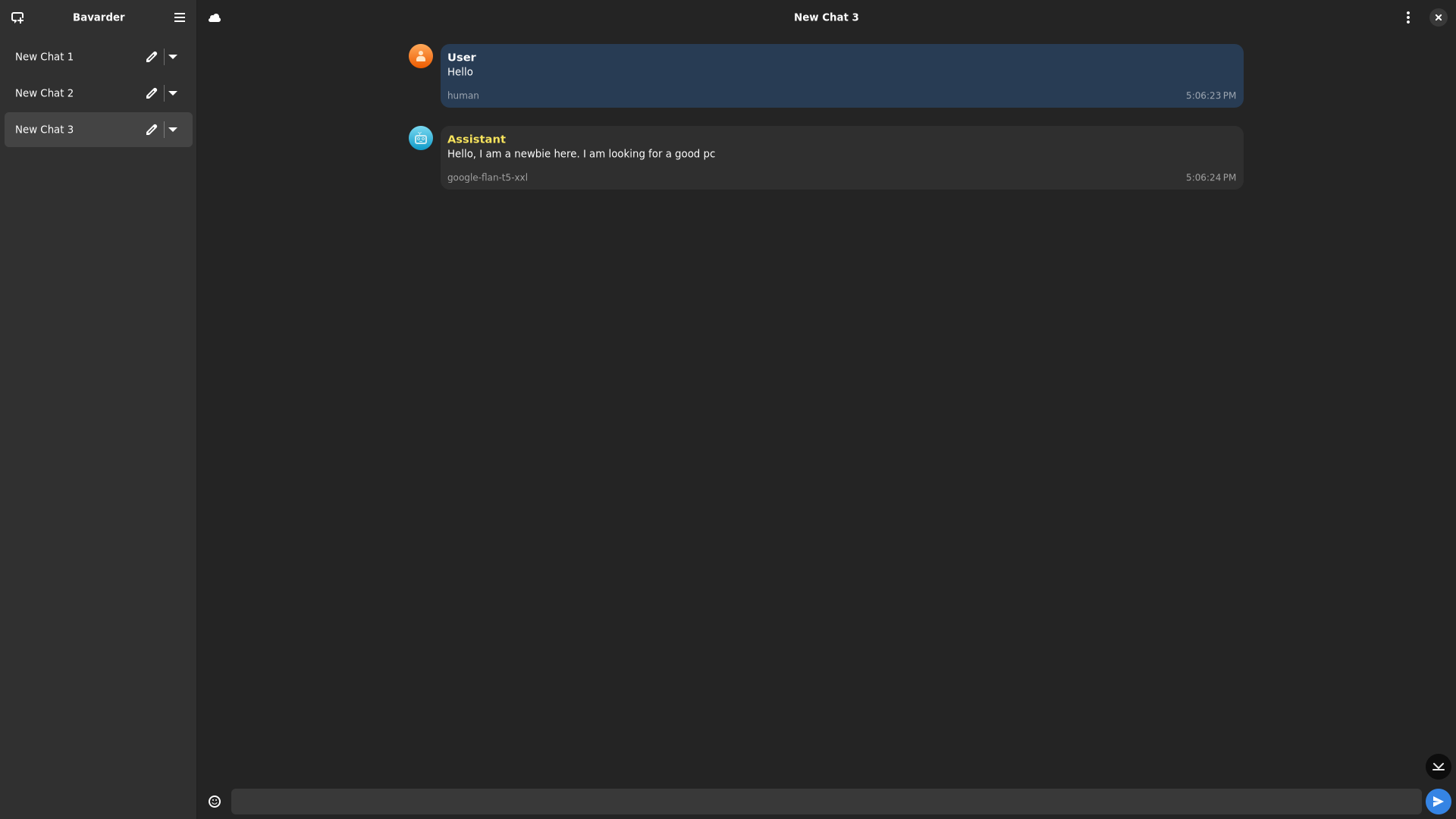Click the New Chat 3 window title
Image resolution: width=1456 pixels, height=819 pixels.
(x=826, y=17)
